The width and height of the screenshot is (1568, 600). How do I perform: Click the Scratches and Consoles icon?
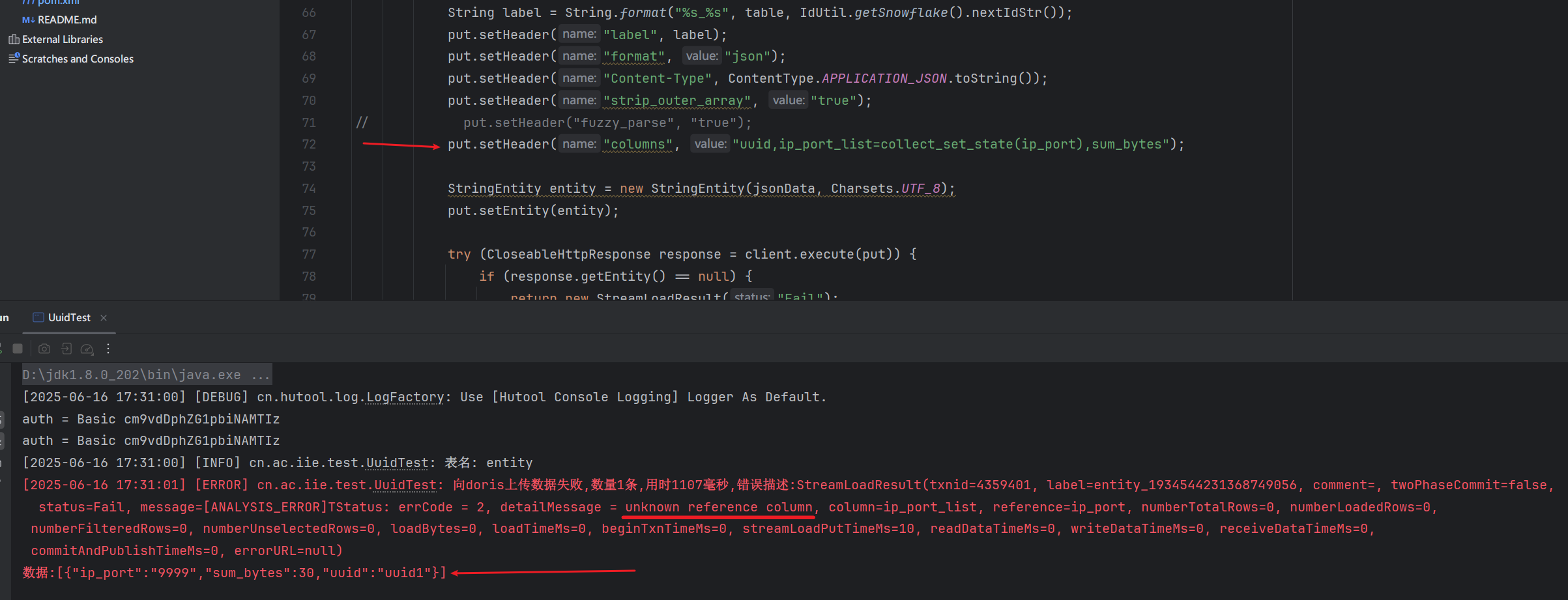coord(14,58)
